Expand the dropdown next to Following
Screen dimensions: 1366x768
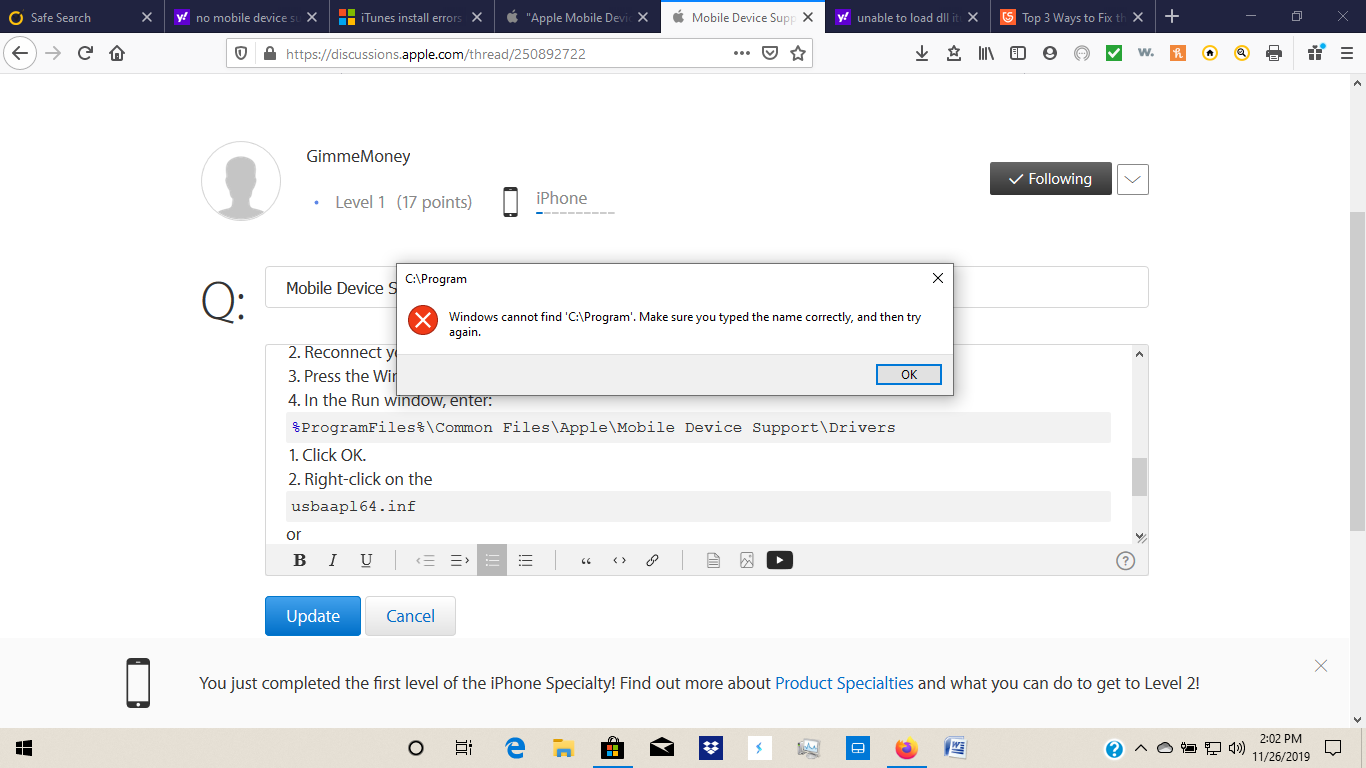click(x=1132, y=178)
